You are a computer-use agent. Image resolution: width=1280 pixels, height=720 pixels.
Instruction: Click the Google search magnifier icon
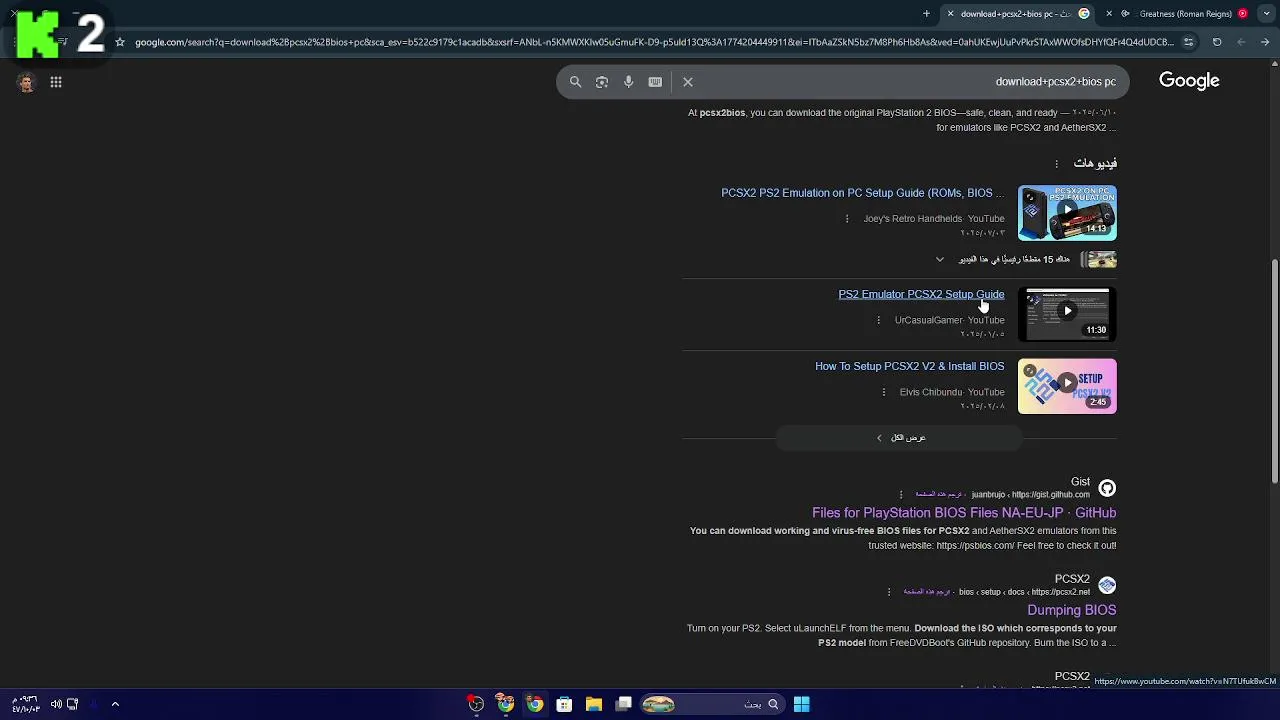coord(575,82)
